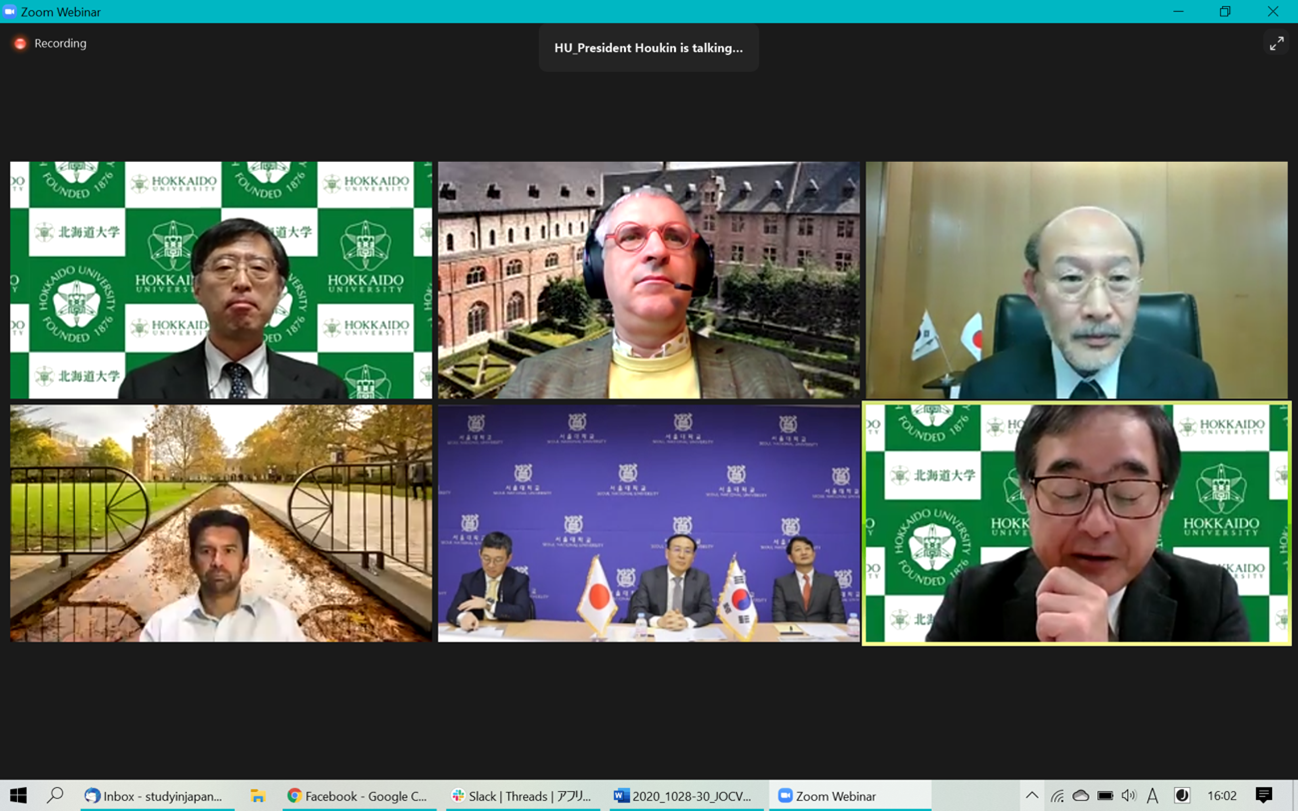The width and height of the screenshot is (1298, 811).
Task: Open the Windows Start menu
Action: 18,796
